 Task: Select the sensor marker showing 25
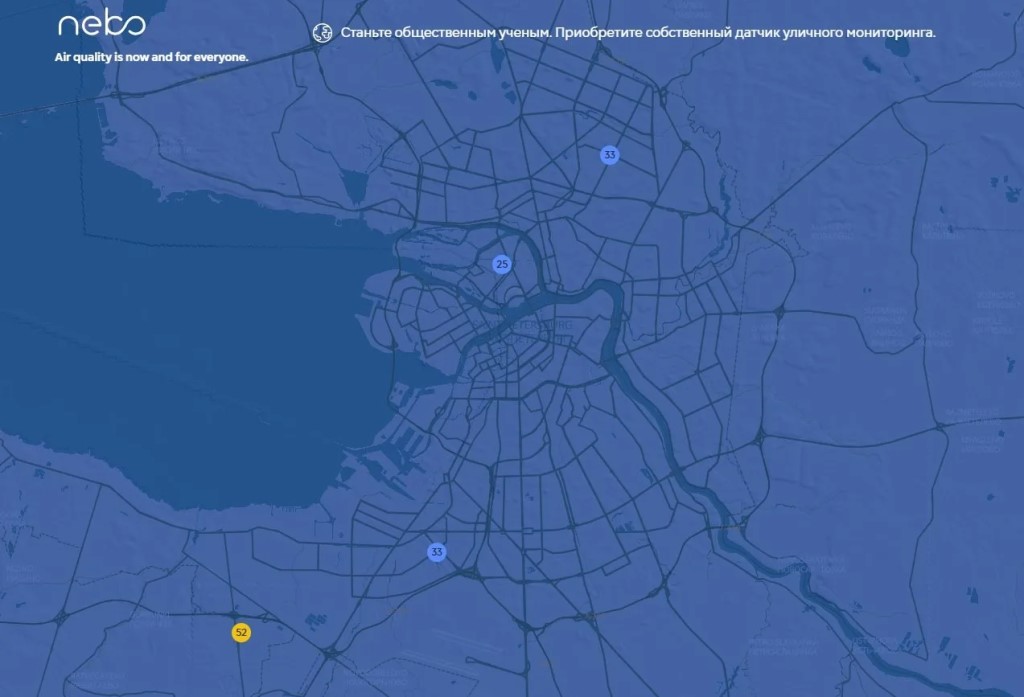pyautogui.click(x=502, y=265)
